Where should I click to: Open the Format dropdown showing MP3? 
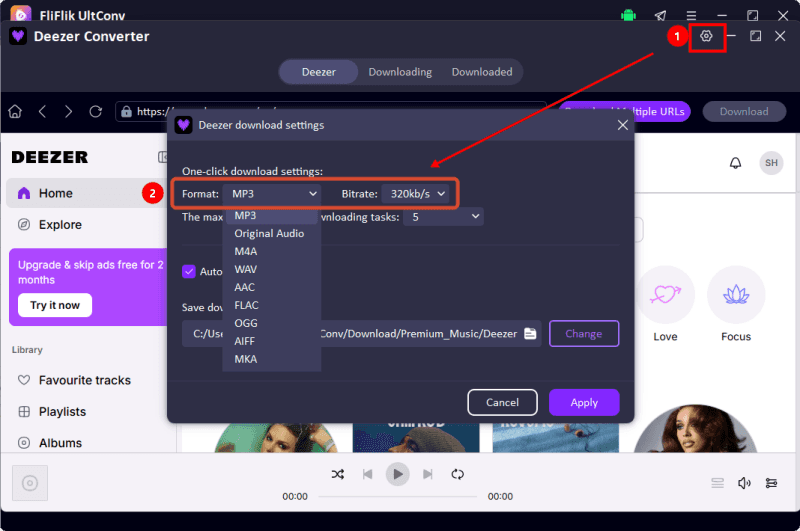273,194
